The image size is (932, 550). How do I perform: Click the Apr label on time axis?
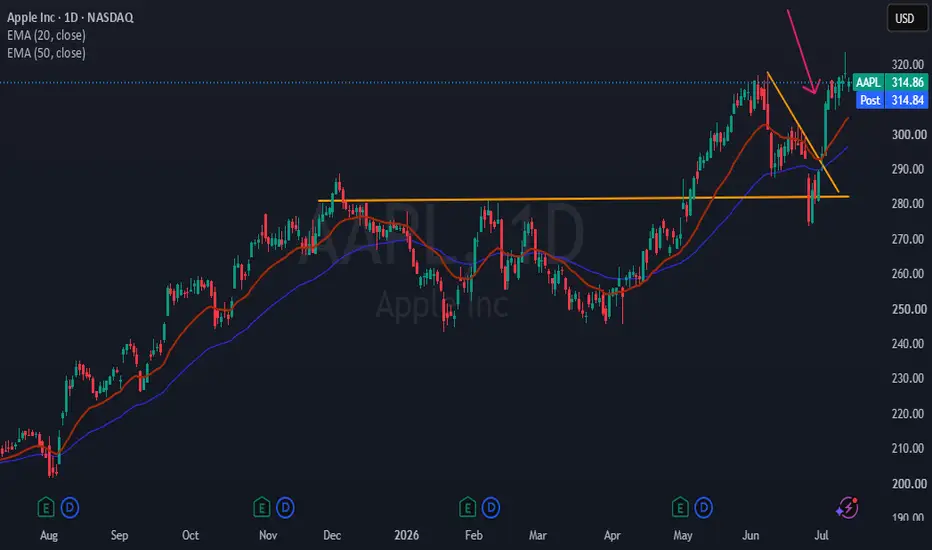(x=612, y=535)
